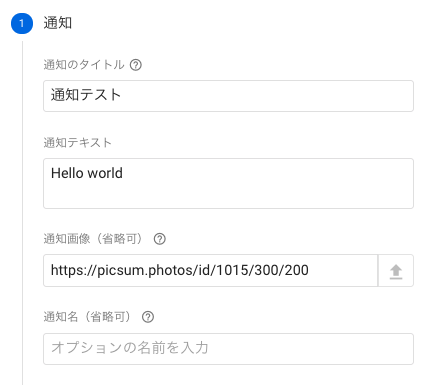Focus the 通知のタイトル field containing 通知テスト
This screenshot has height=385, width=423.
[228, 96]
